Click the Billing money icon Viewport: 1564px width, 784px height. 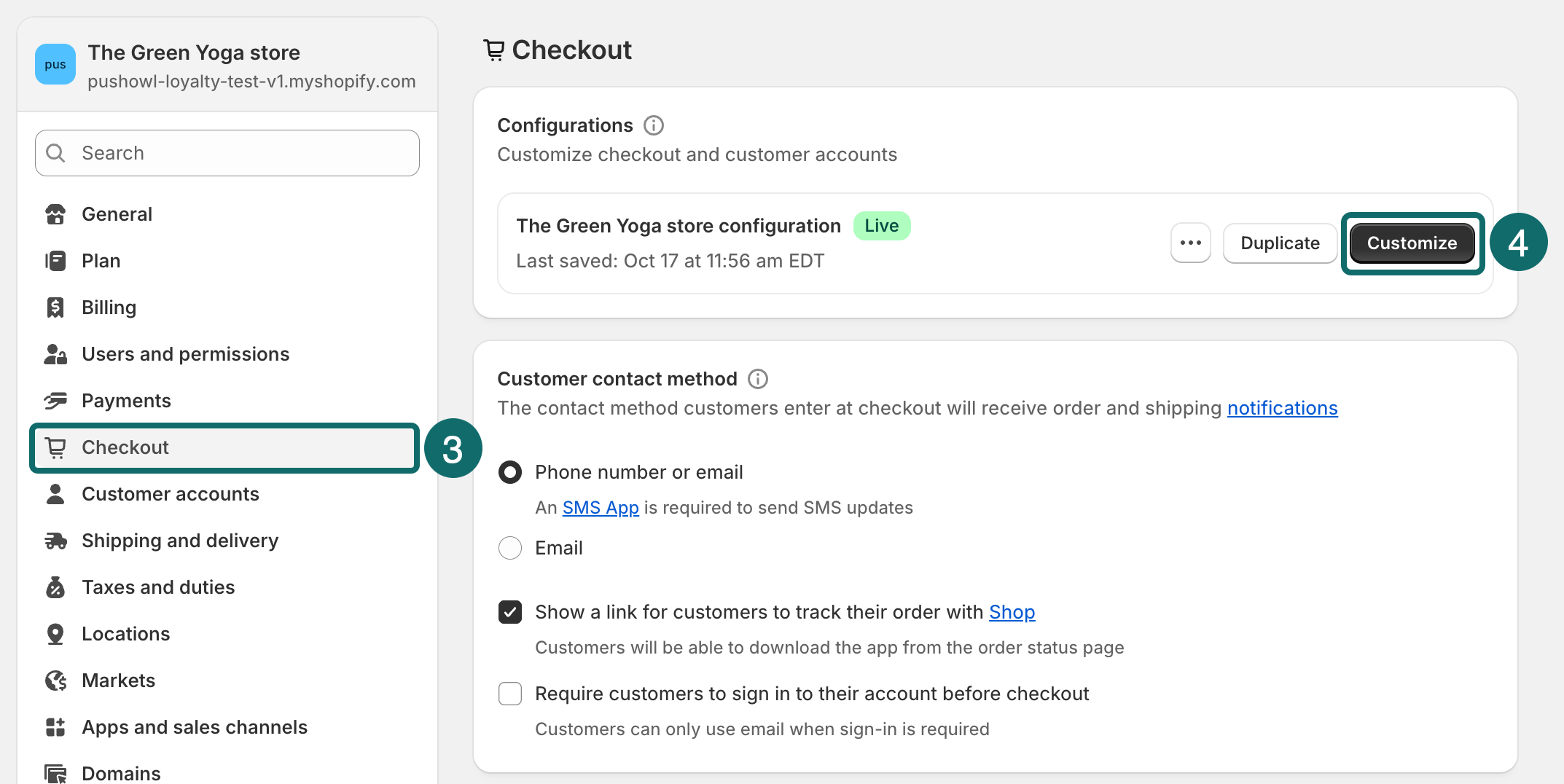[x=55, y=307]
